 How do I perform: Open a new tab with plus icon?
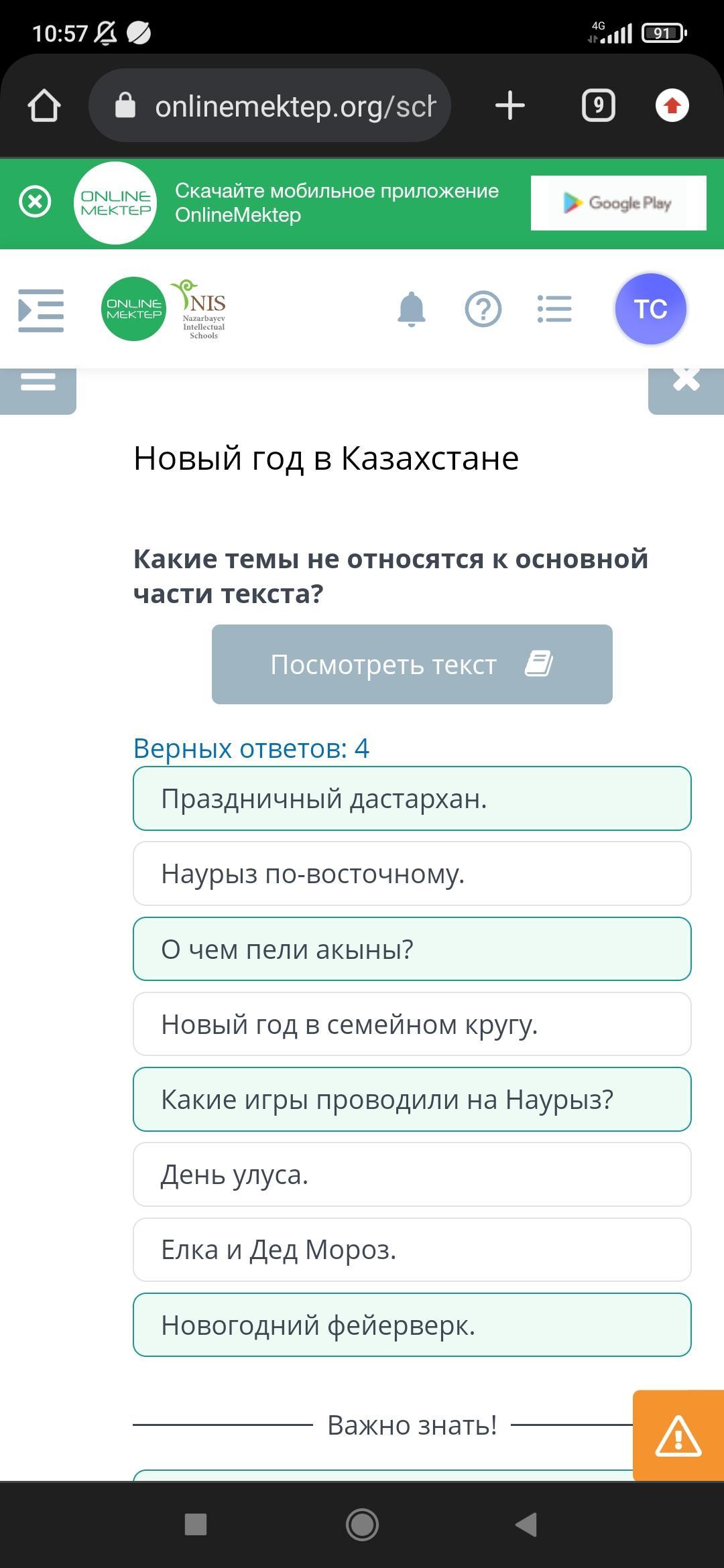click(509, 105)
